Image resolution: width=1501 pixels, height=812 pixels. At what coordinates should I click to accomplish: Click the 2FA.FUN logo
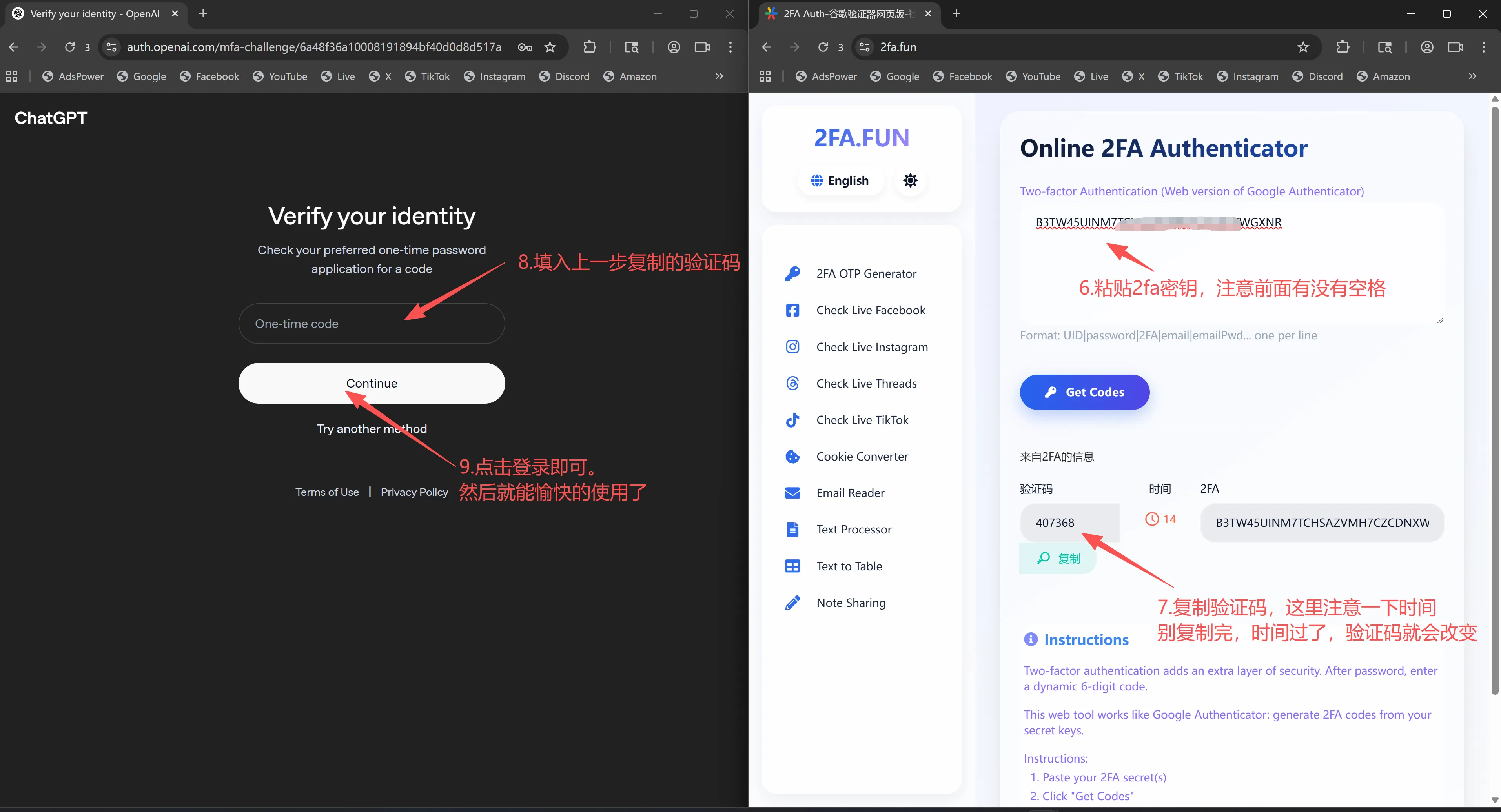click(861, 138)
